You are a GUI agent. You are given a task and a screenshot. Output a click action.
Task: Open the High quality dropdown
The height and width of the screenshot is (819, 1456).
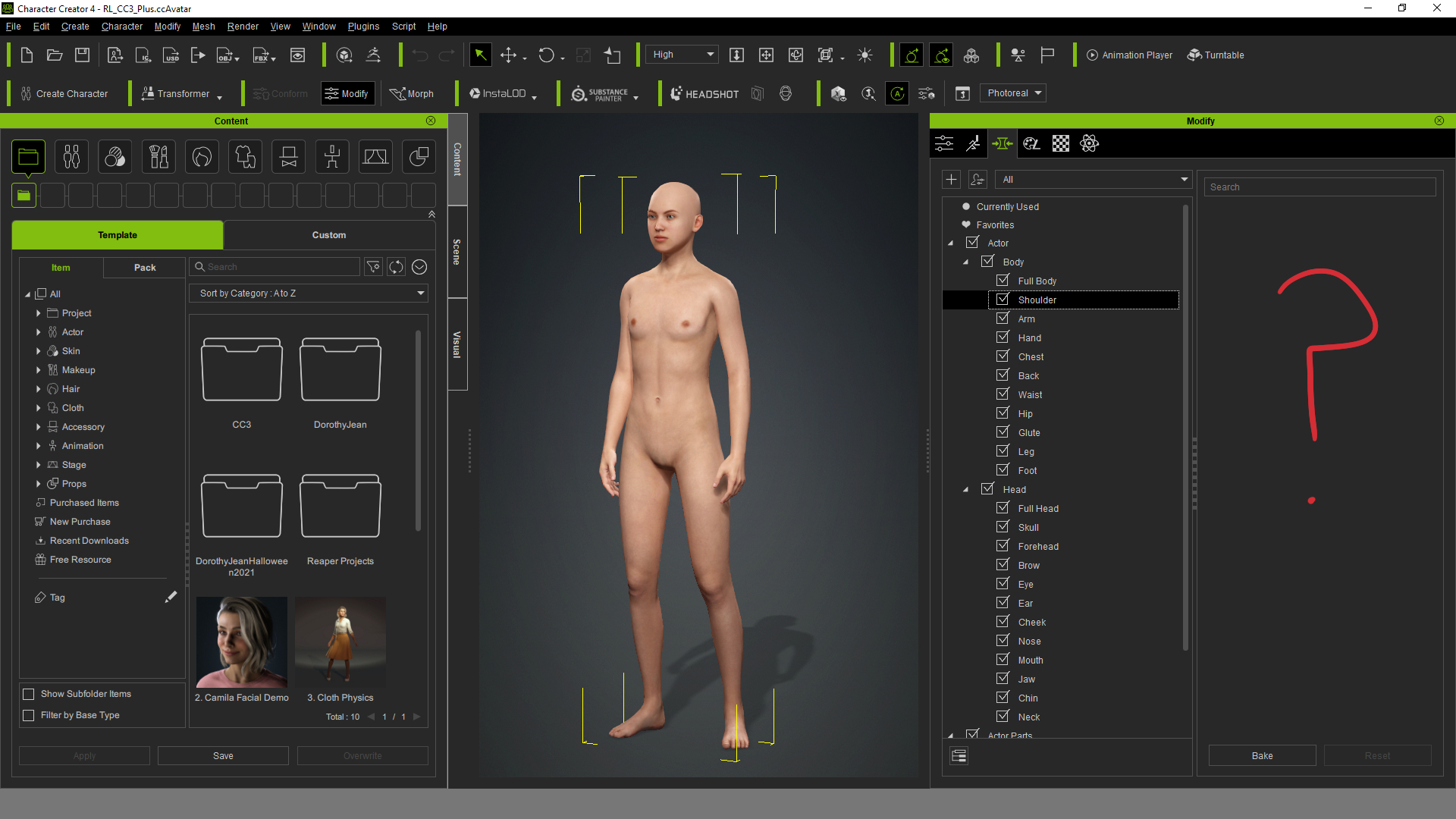682,55
